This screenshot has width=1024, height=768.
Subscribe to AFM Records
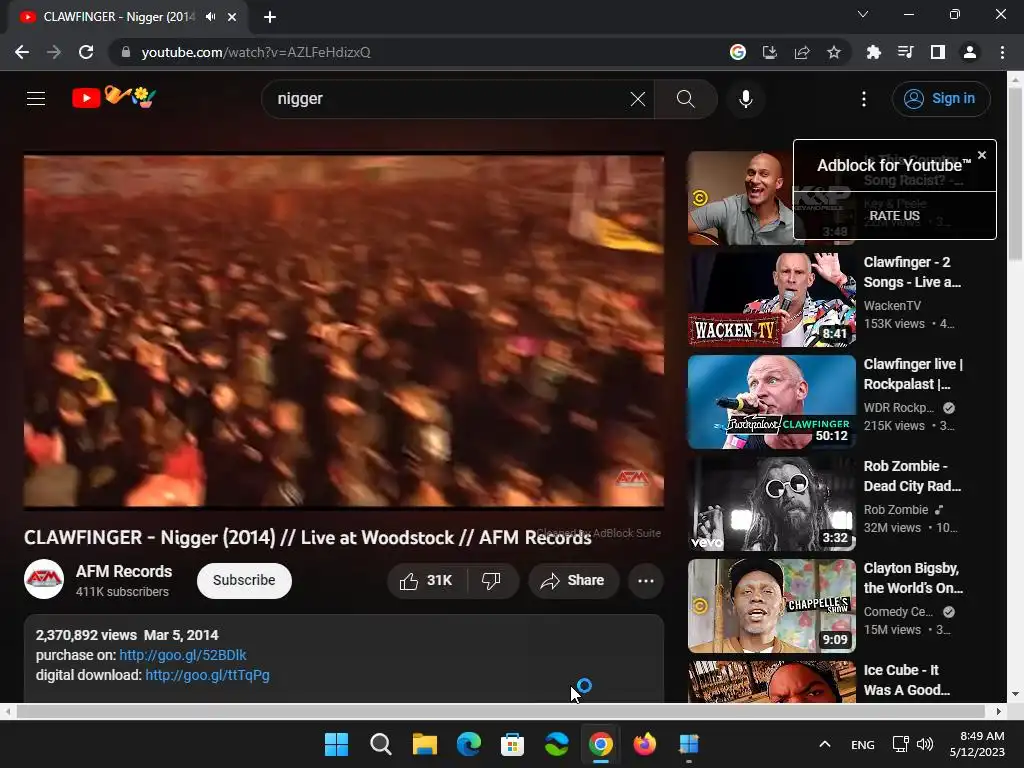244,581
